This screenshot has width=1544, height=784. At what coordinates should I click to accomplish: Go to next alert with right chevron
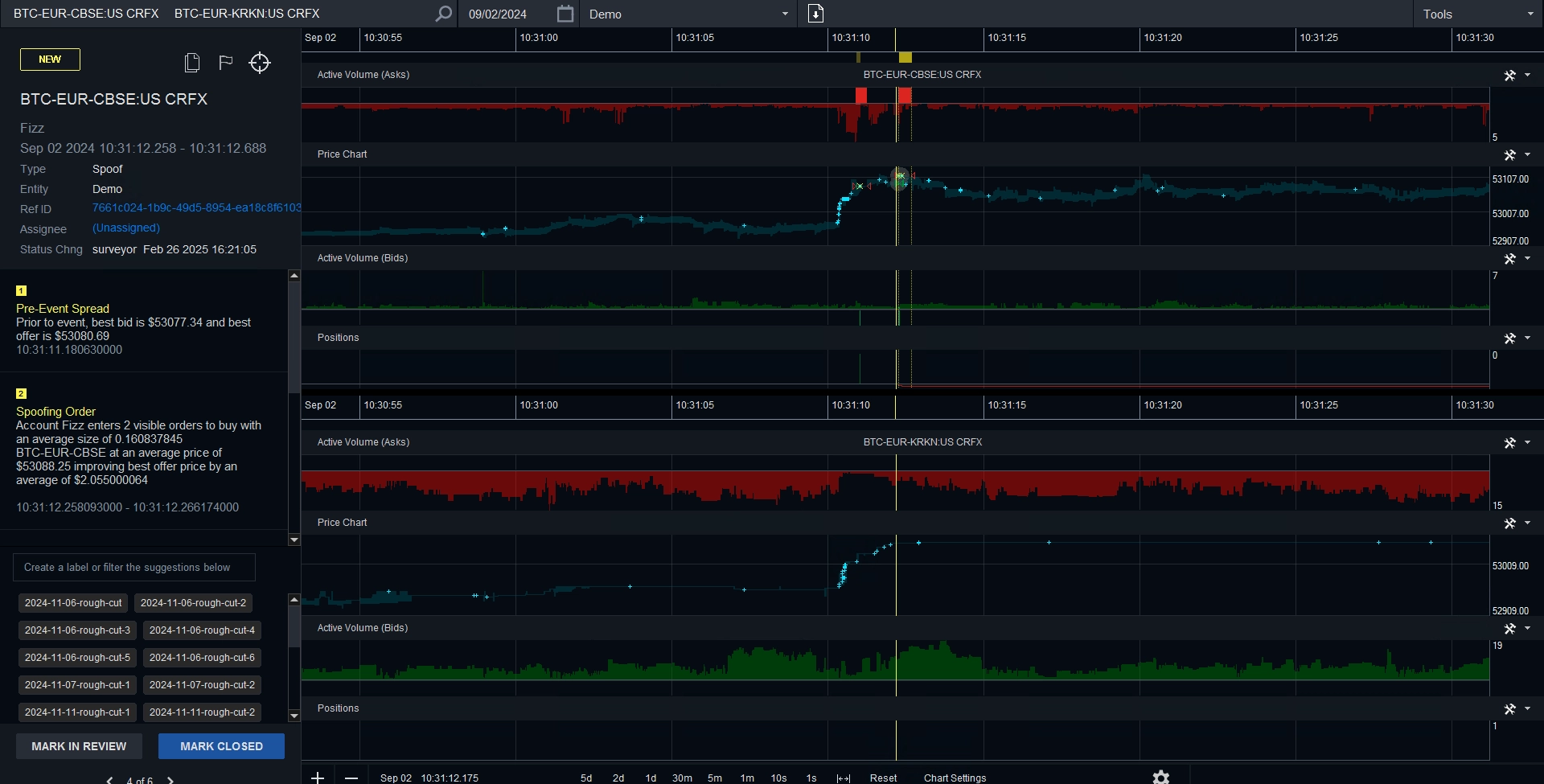click(x=170, y=780)
